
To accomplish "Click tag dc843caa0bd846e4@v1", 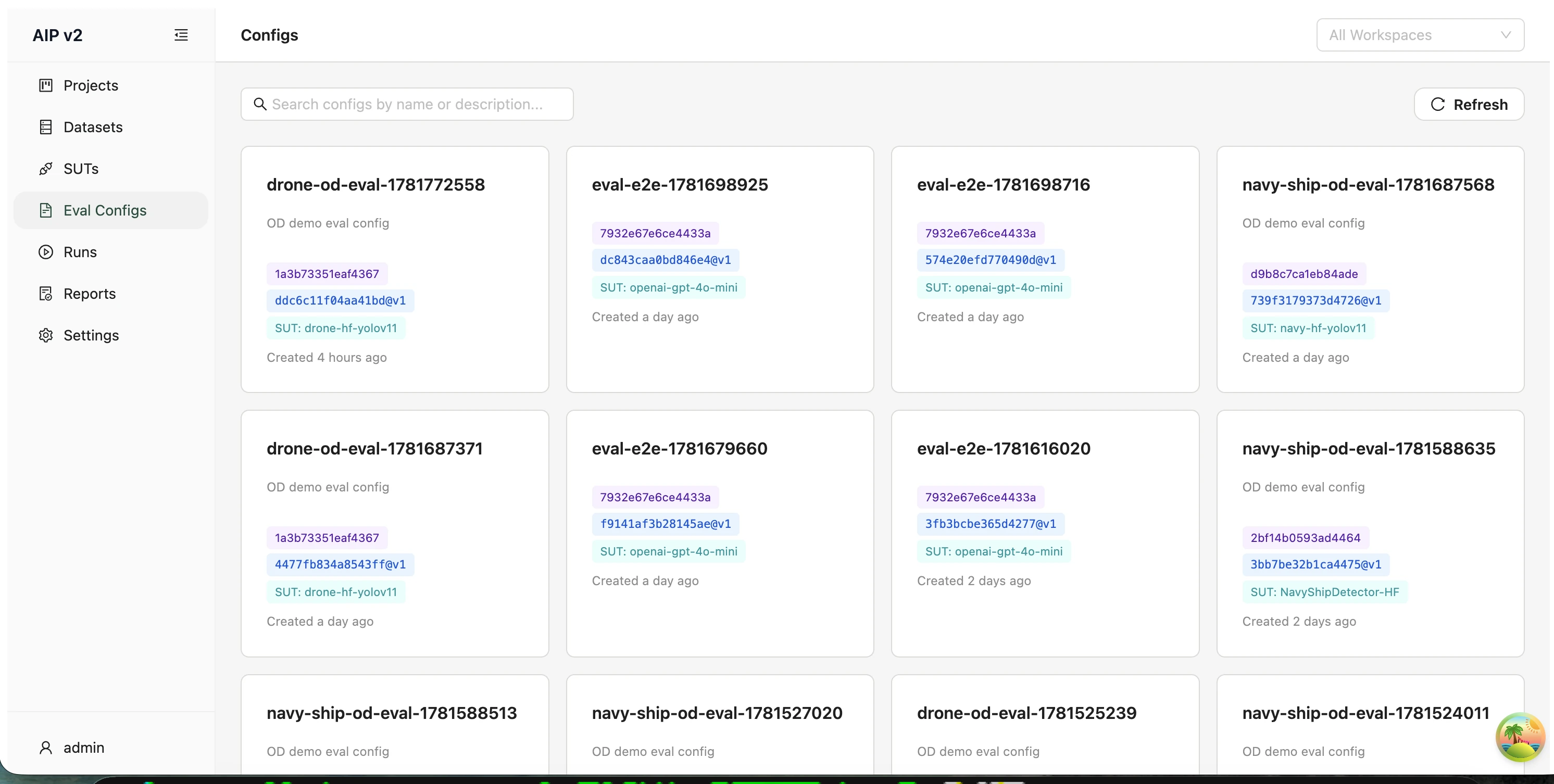I will [x=666, y=260].
